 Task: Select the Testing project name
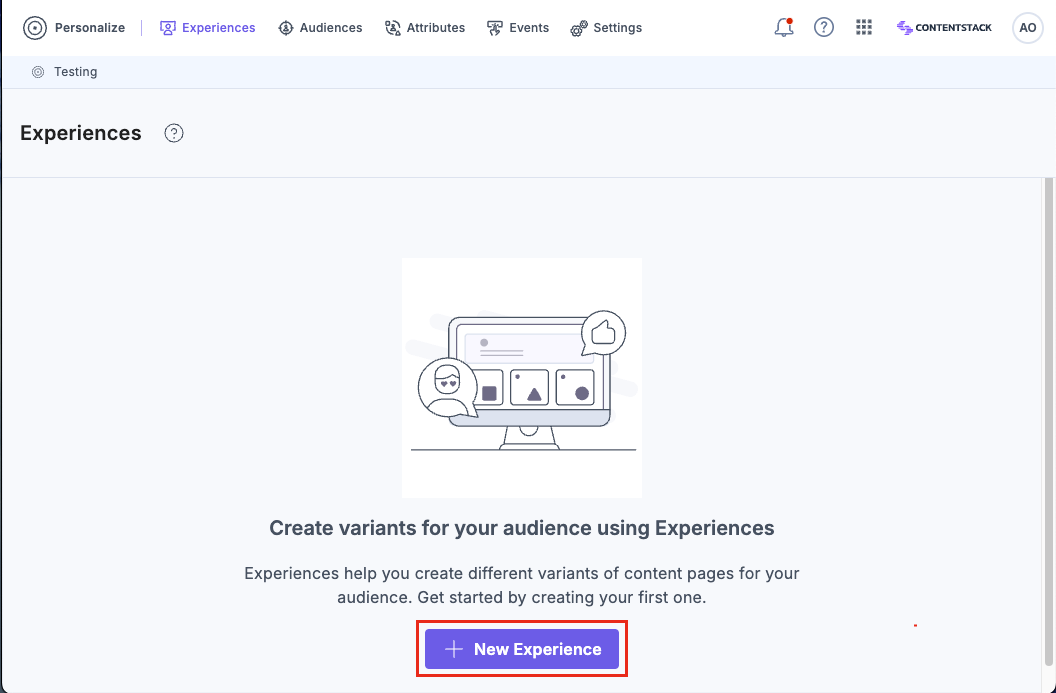75,71
